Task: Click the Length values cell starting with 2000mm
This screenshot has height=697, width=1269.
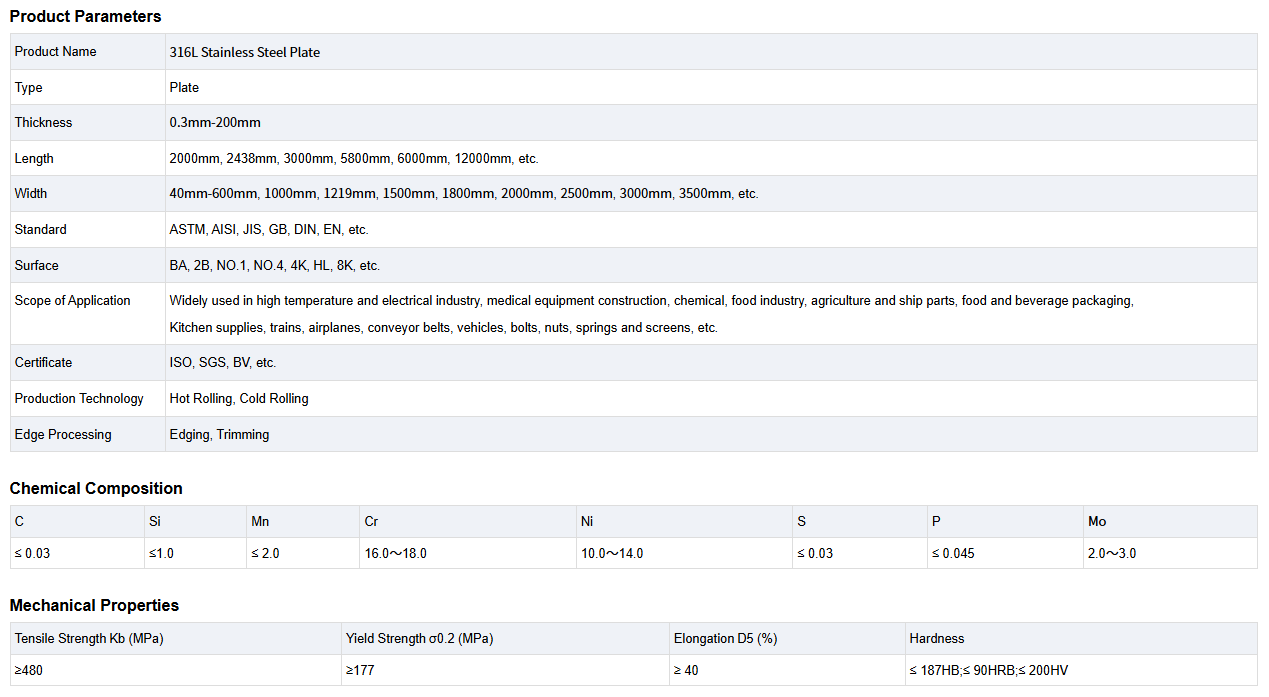Action: pos(354,159)
